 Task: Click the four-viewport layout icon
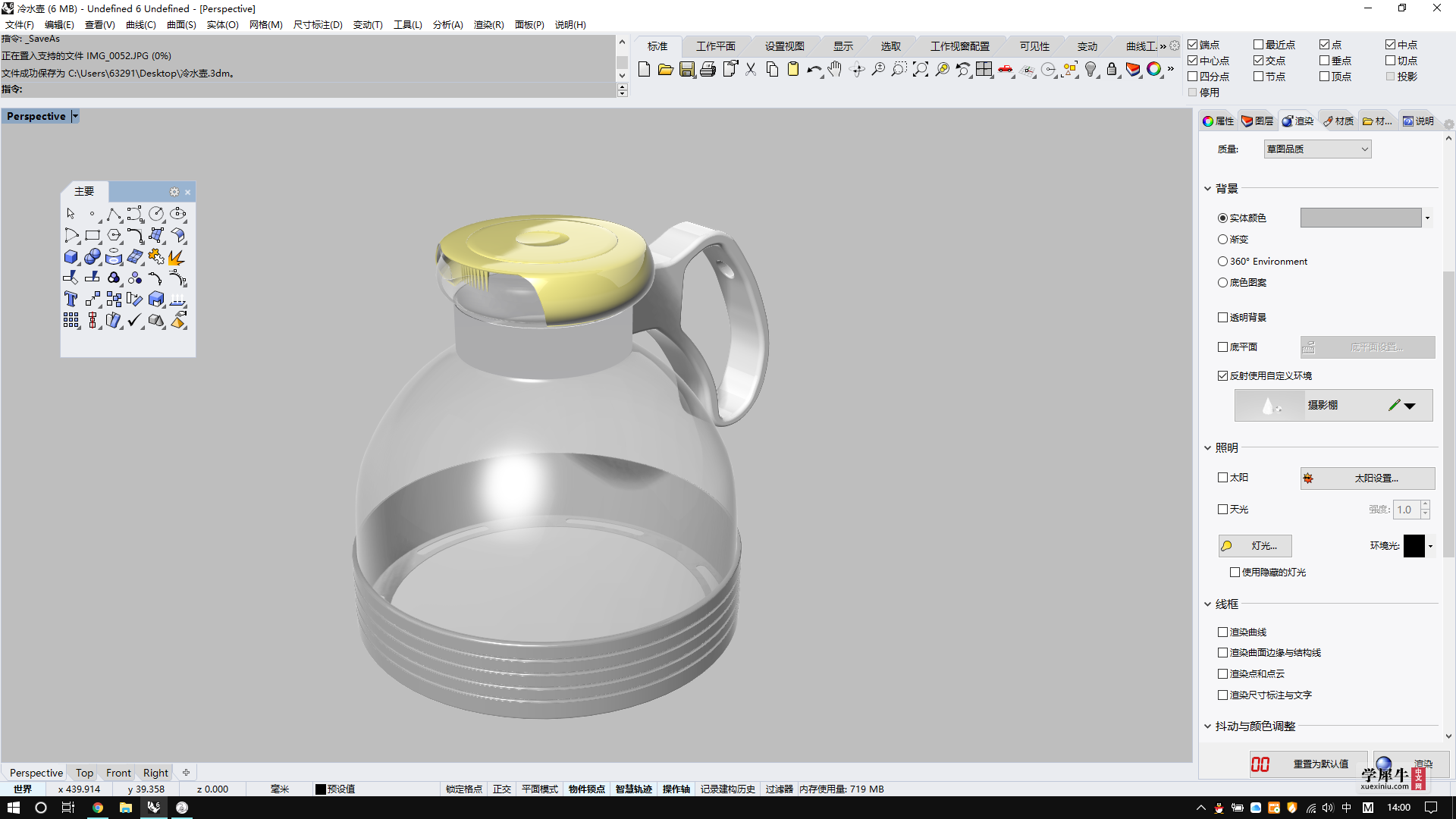click(984, 70)
